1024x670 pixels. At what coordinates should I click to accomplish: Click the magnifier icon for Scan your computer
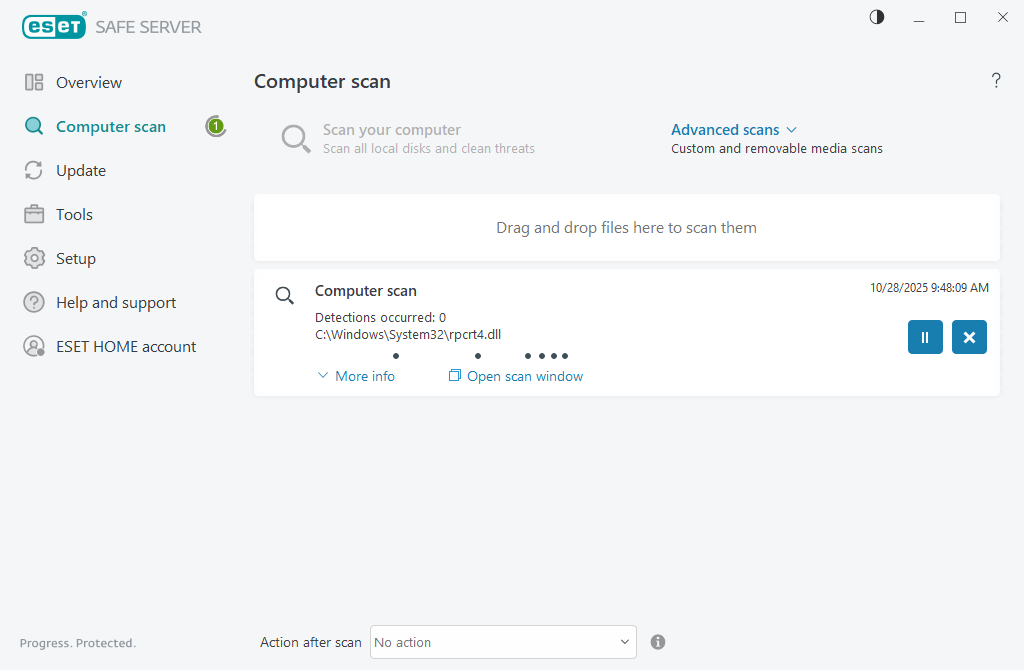(x=296, y=139)
